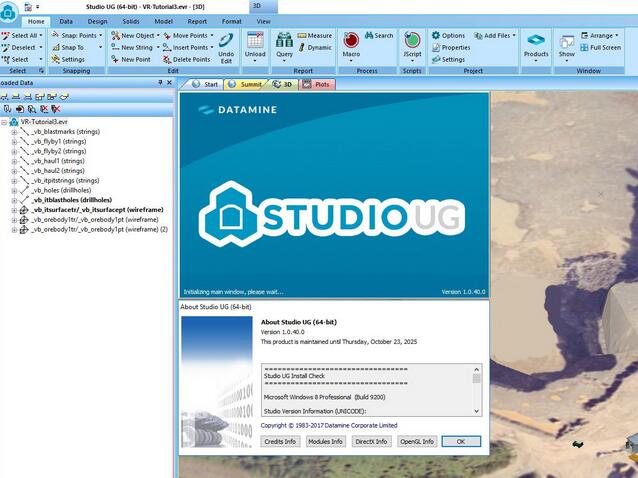
Task: Click the Measure tool
Action: pos(315,36)
